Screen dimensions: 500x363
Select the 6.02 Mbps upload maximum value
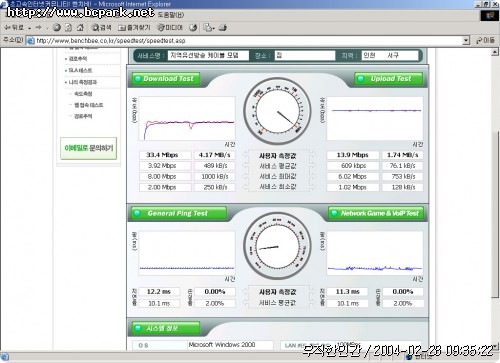353,177
